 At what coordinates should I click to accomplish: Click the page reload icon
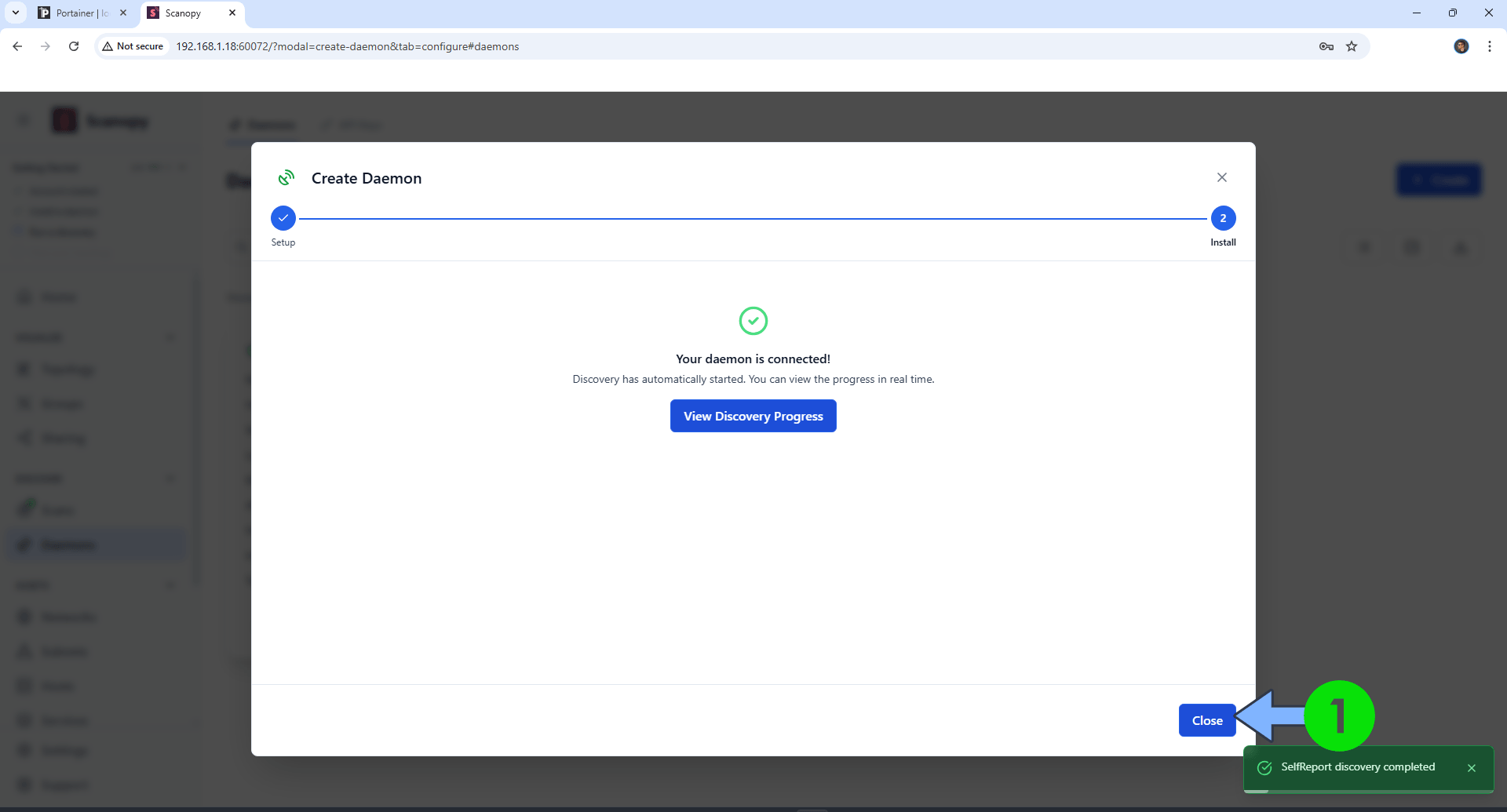pos(73,46)
